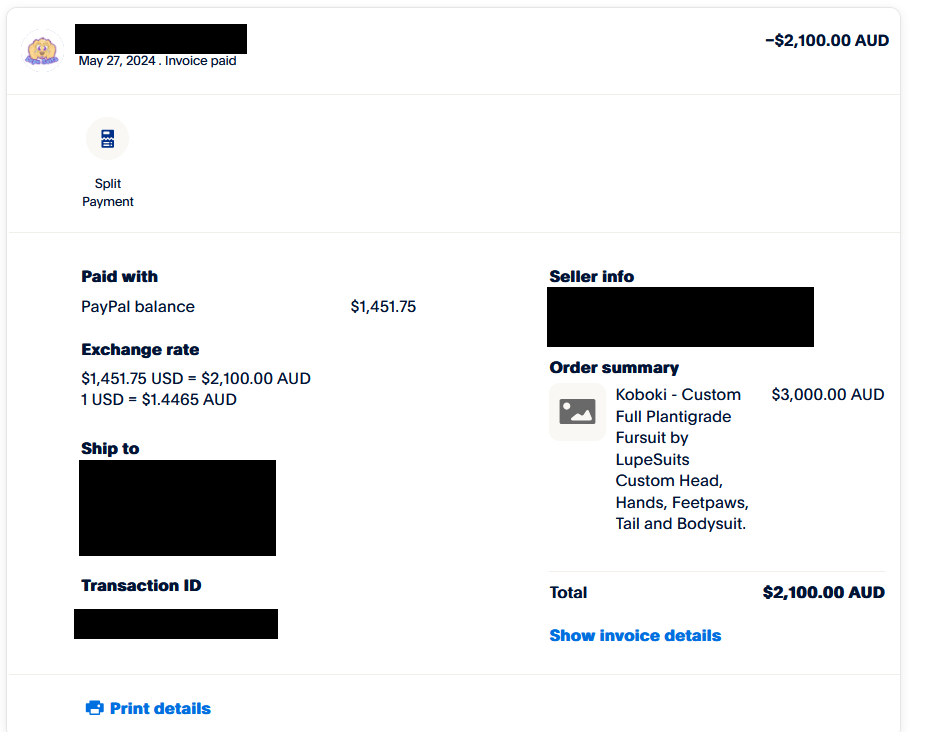The height and width of the screenshot is (732, 933).
Task: Click the bold Total $2,100.00 AUD amount
Action: pyautogui.click(x=823, y=593)
